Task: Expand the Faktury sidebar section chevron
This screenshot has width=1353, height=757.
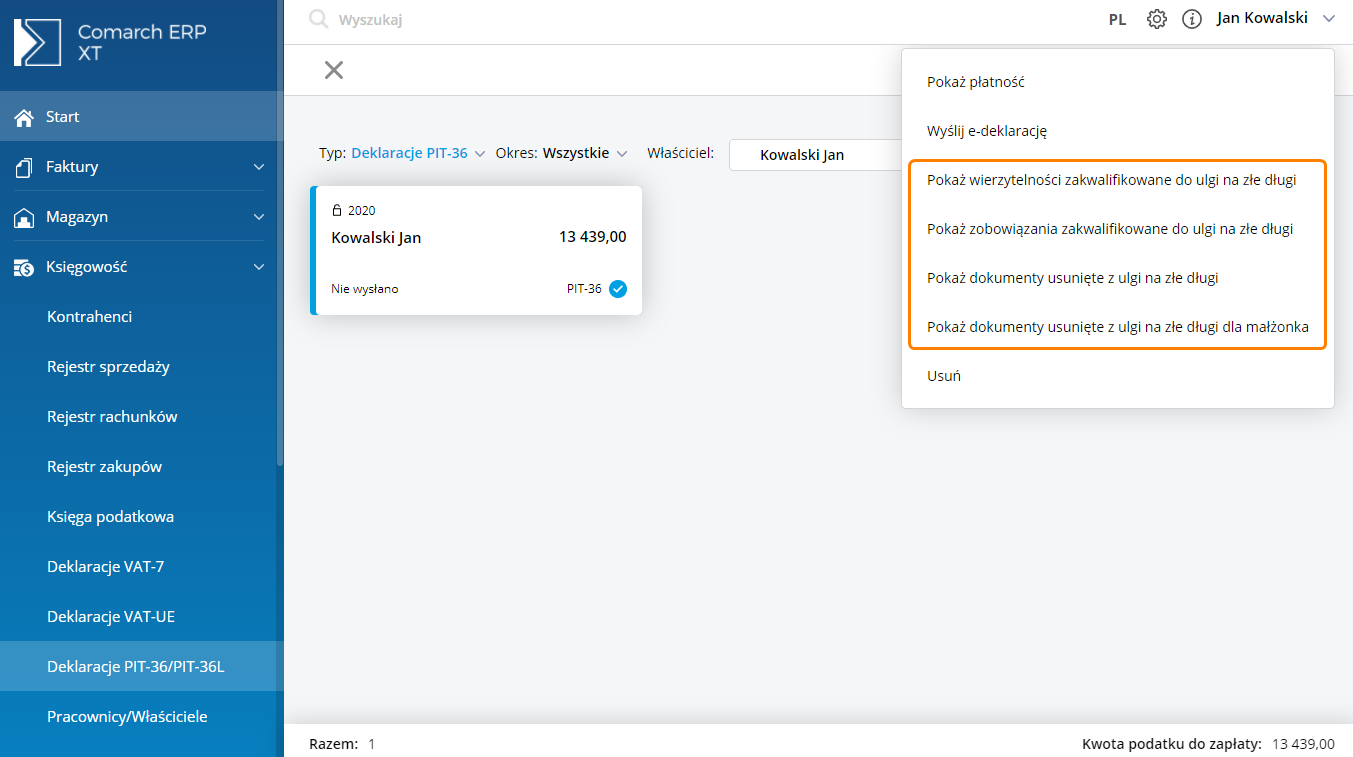Action: (x=259, y=167)
